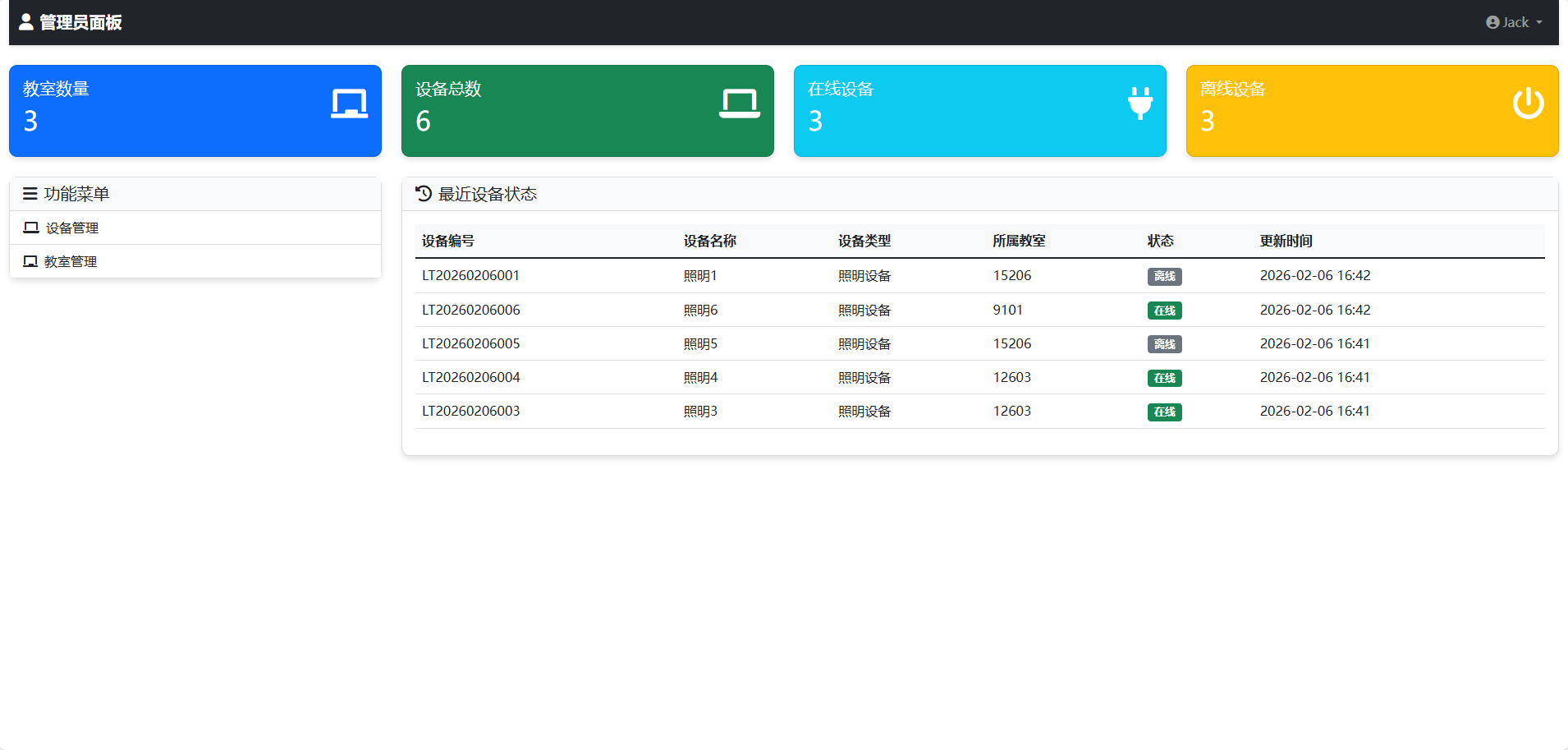
Task: Click classroom 12603 in 照明4 row
Action: tap(1012, 377)
